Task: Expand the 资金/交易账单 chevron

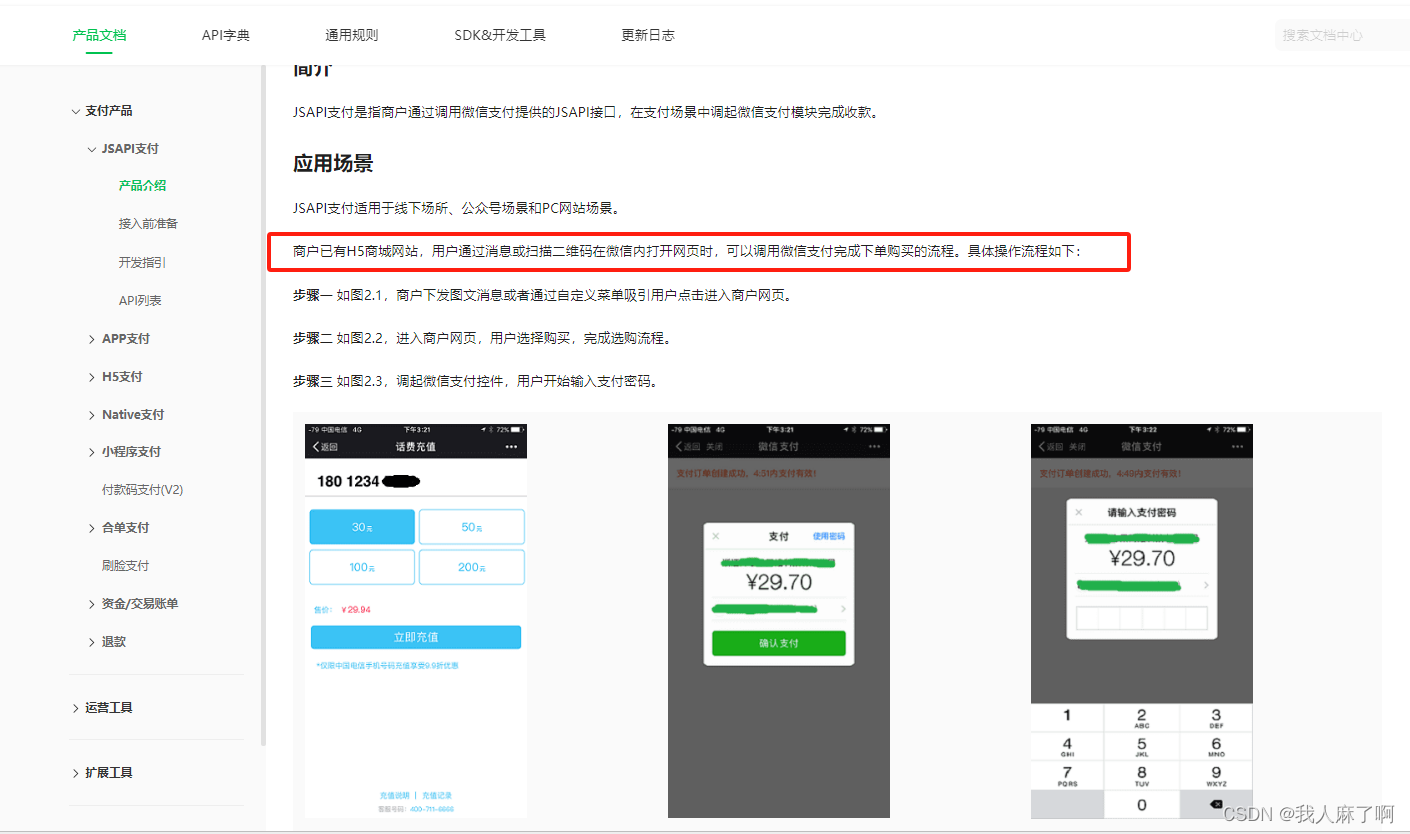Action: click(x=92, y=604)
